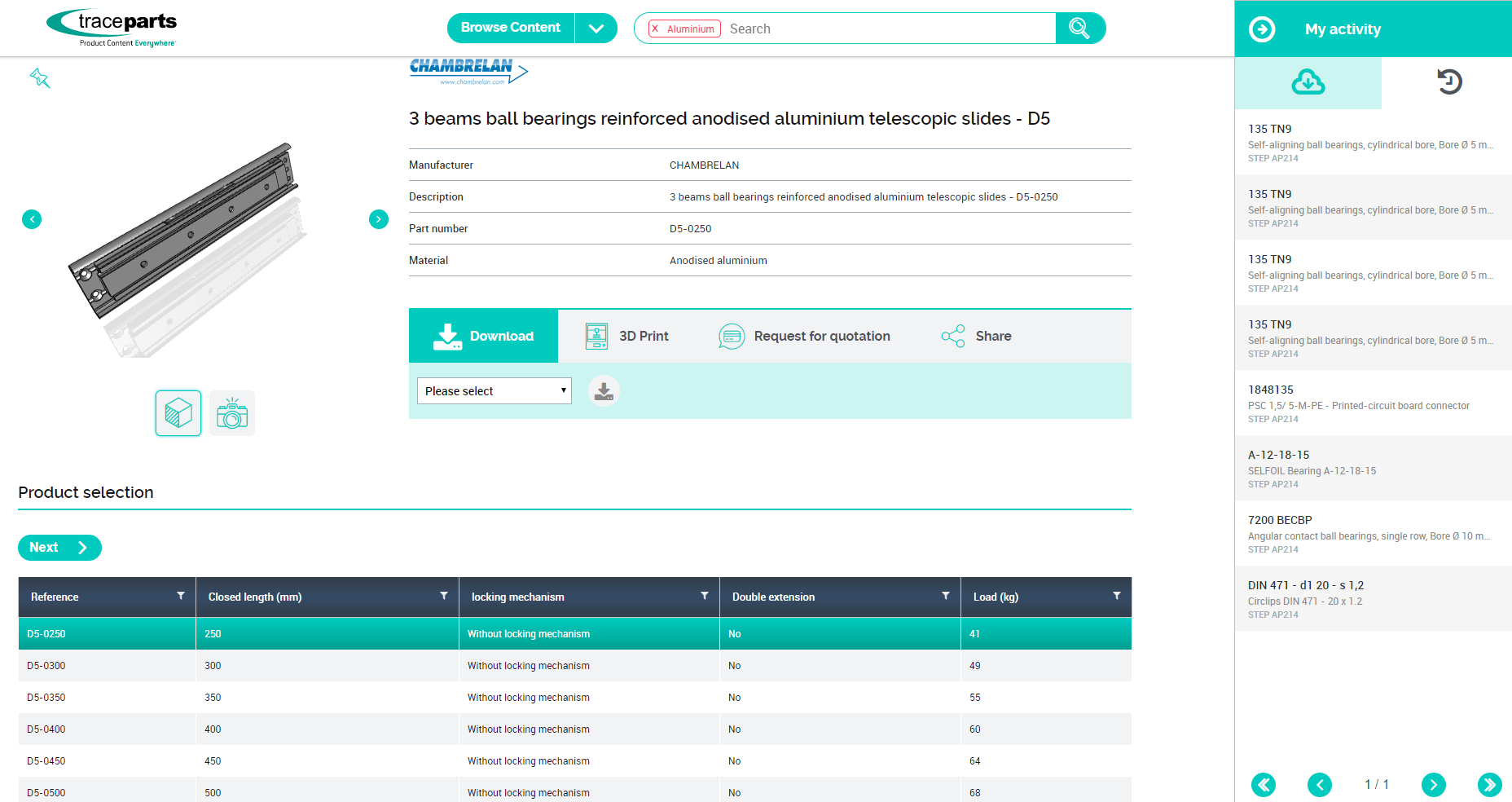Open the Chambrelan manufacturer logo
This screenshot has width=1512, height=802.
tap(469, 72)
